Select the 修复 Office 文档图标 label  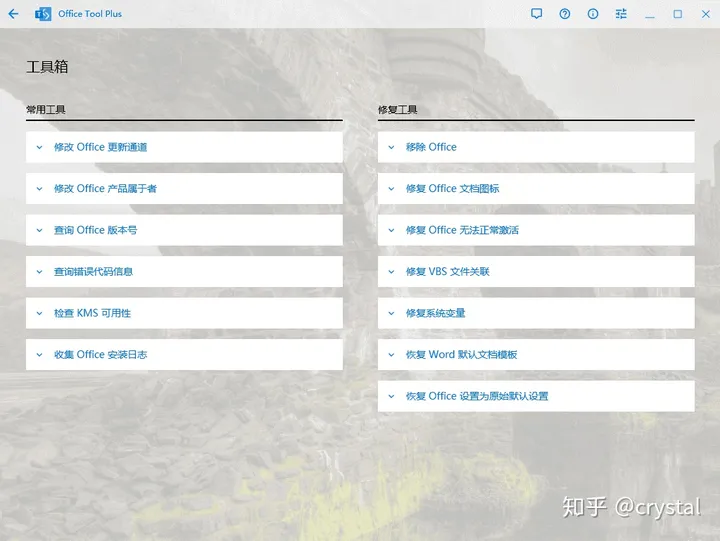[452, 188]
